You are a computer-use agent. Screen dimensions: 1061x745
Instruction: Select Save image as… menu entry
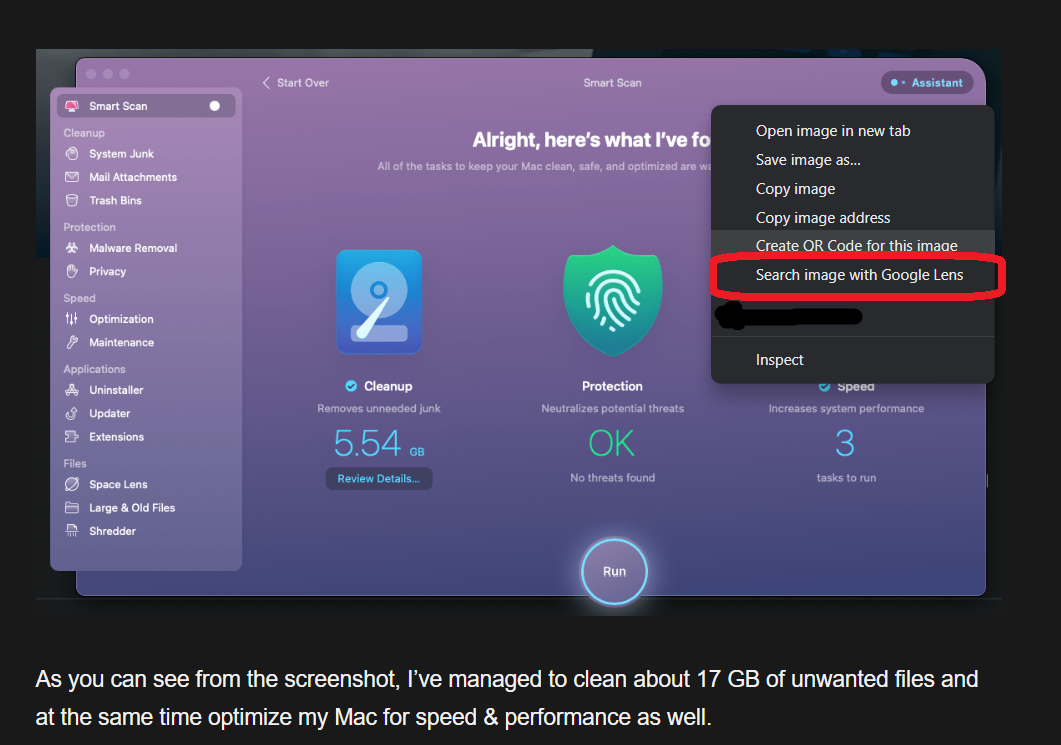pyautogui.click(x=808, y=160)
